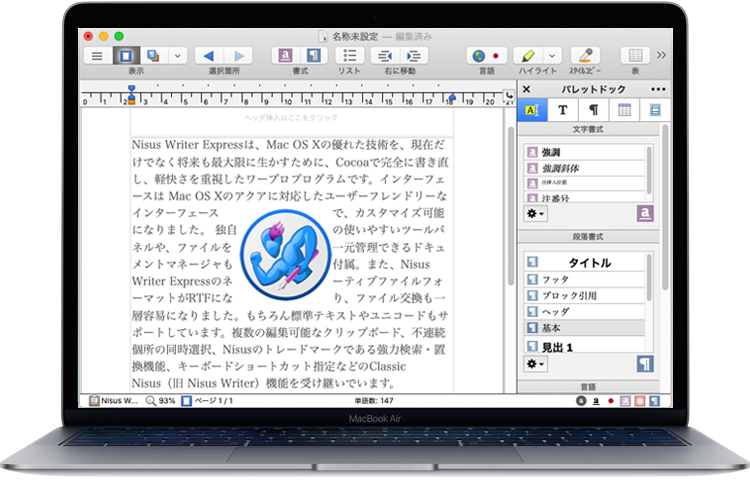Screen dimensions: 750x485
Task: Apply the ブロック引用 paragraph style
Action: (585, 296)
